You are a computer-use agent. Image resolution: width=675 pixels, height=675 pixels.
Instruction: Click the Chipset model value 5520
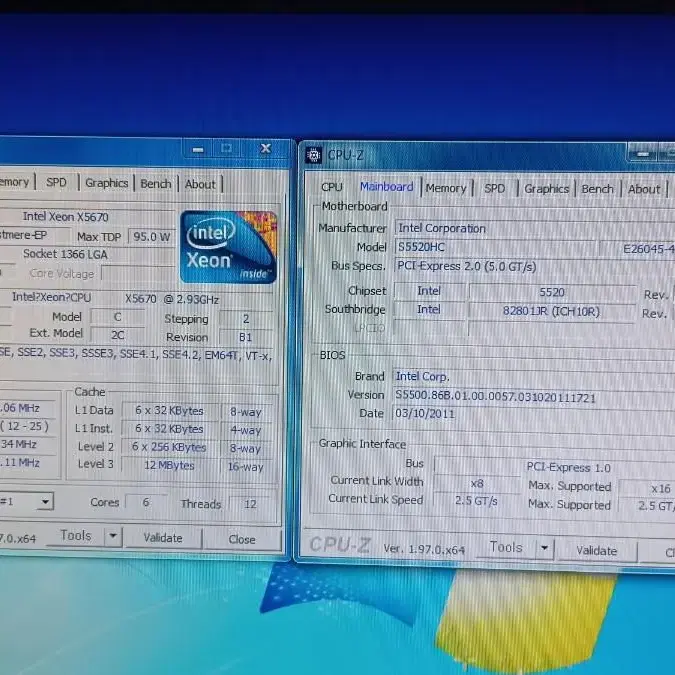(x=552, y=292)
